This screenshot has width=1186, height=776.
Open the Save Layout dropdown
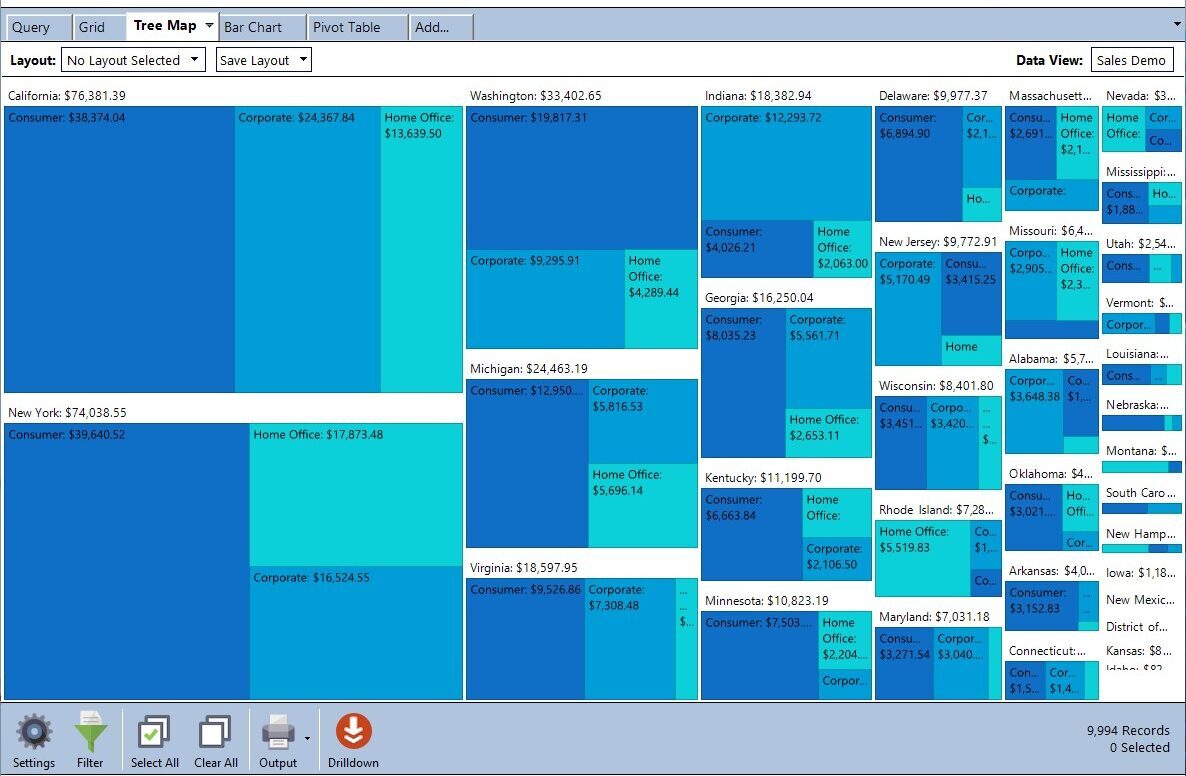(x=264, y=60)
